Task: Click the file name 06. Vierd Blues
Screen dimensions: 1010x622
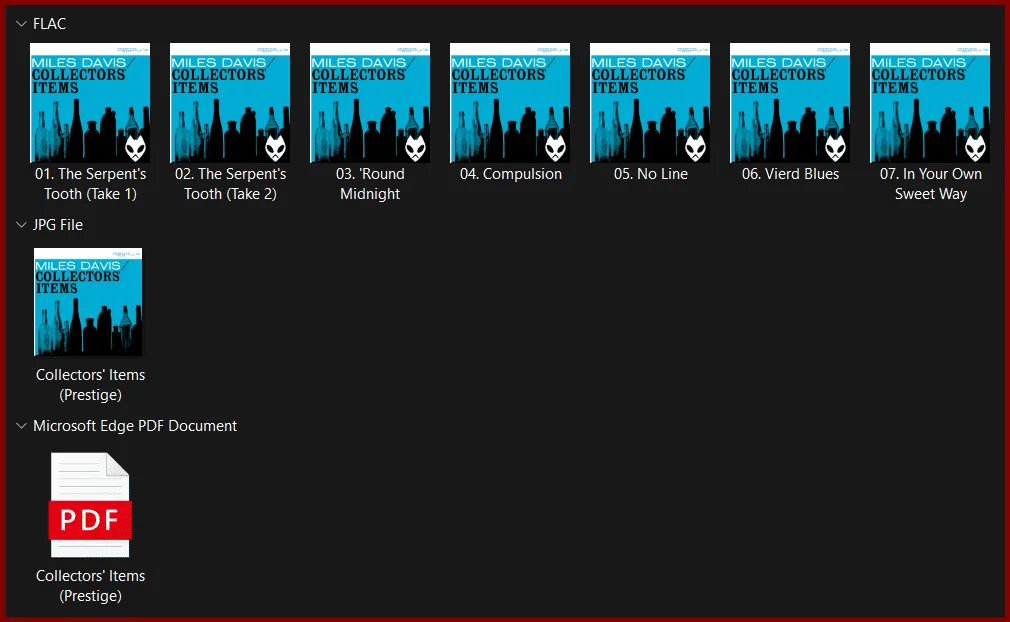Action: pyautogui.click(x=790, y=174)
